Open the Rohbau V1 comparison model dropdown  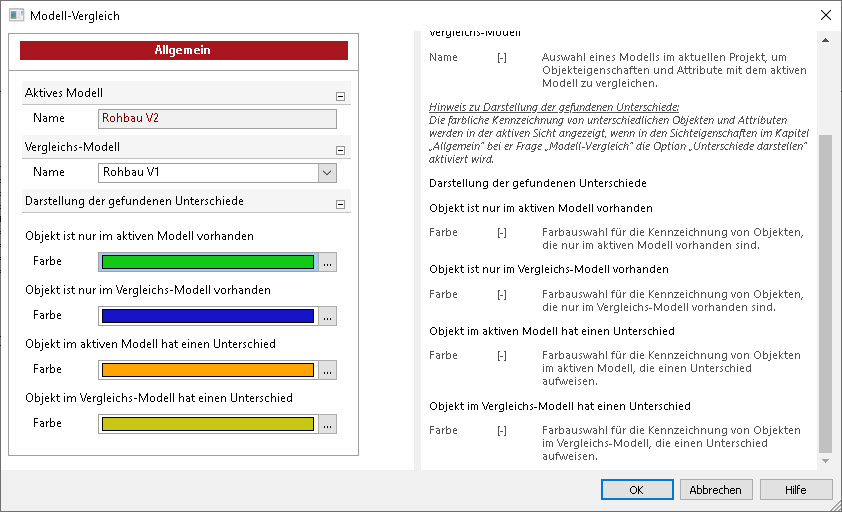217,173
